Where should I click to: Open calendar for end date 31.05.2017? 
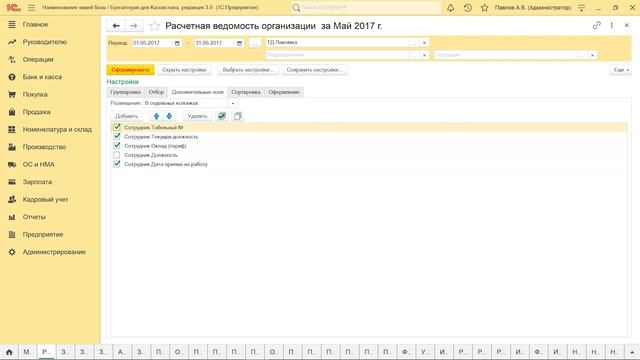coord(239,43)
